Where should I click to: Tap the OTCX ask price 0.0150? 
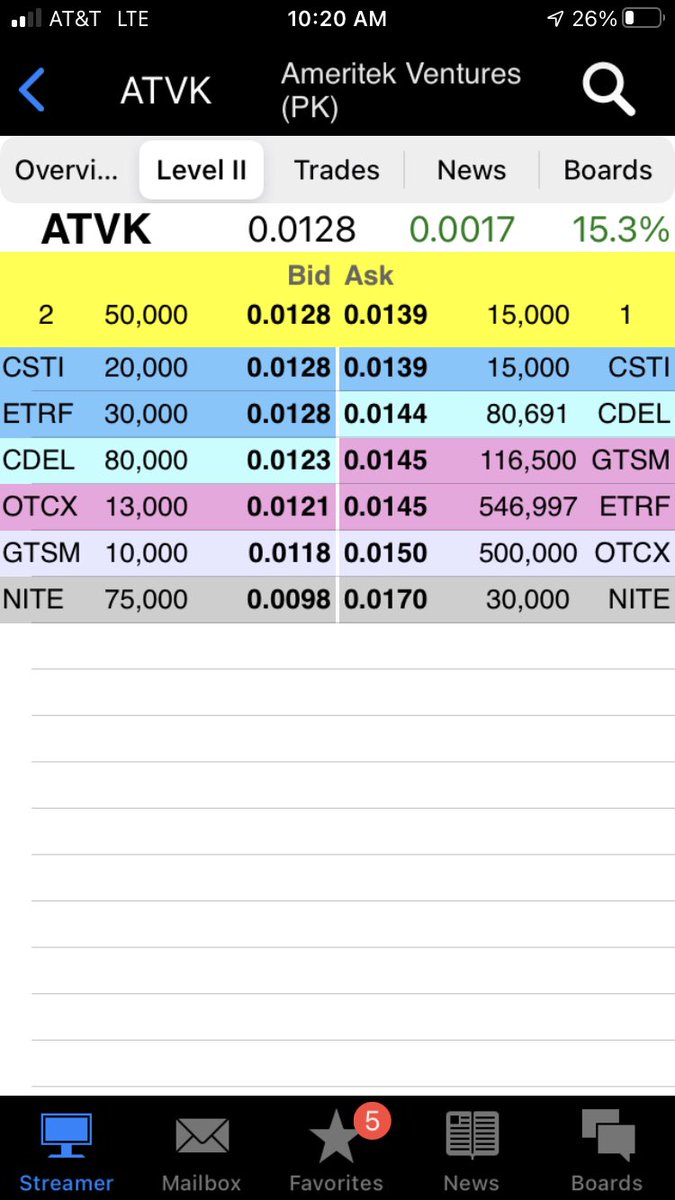pyautogui.click(x=386, y=552)
